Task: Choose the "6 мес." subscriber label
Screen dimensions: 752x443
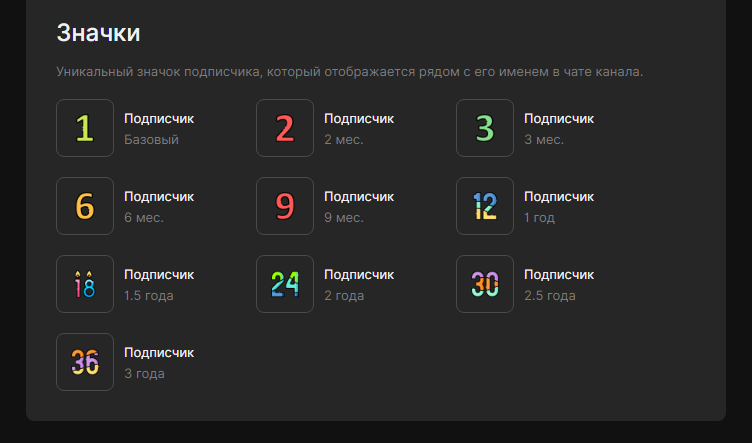Action: click(144, 218)
